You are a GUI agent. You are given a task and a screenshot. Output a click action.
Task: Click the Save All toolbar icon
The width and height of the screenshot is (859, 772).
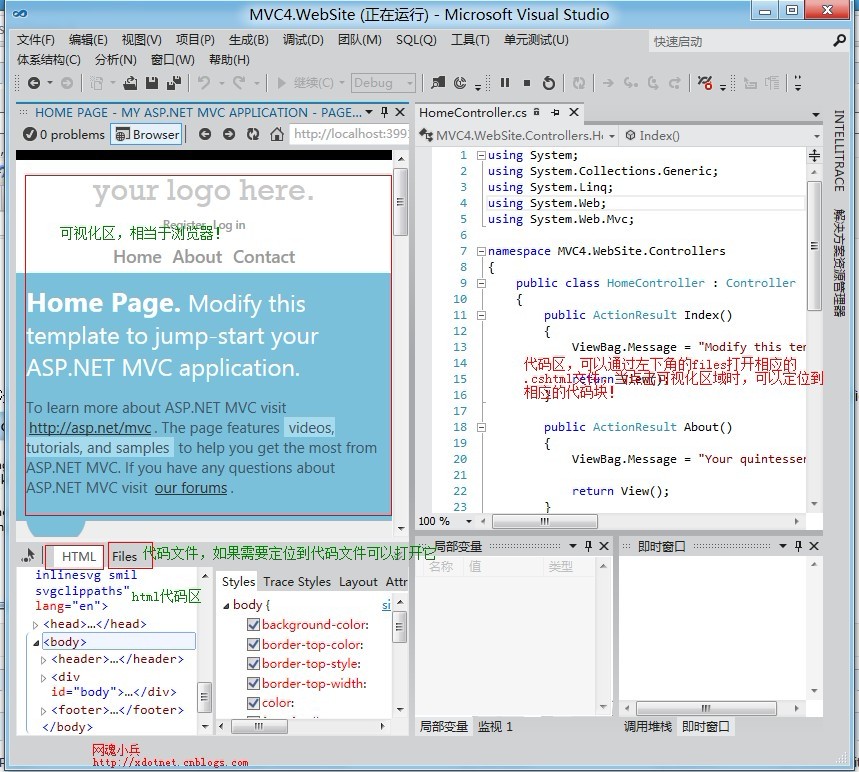tap(174, 83)
